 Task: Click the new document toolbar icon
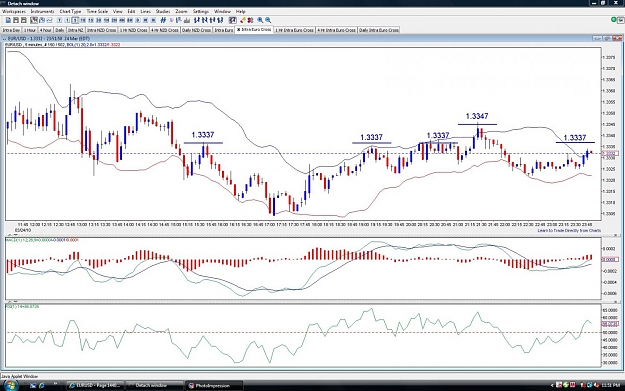pyautogui.click(x=8, y=20)
